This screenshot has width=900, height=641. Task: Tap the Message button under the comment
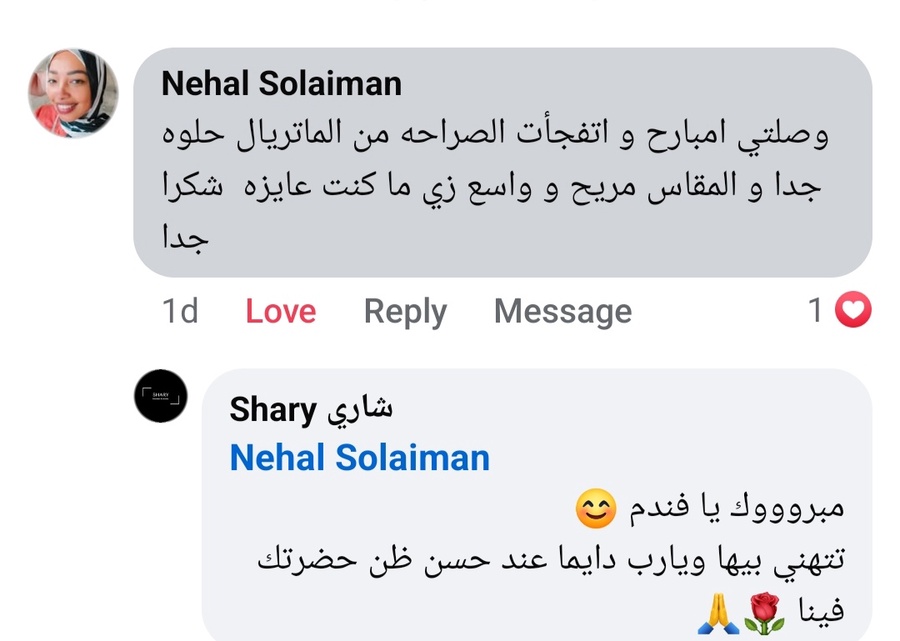(x=562, y=311)
